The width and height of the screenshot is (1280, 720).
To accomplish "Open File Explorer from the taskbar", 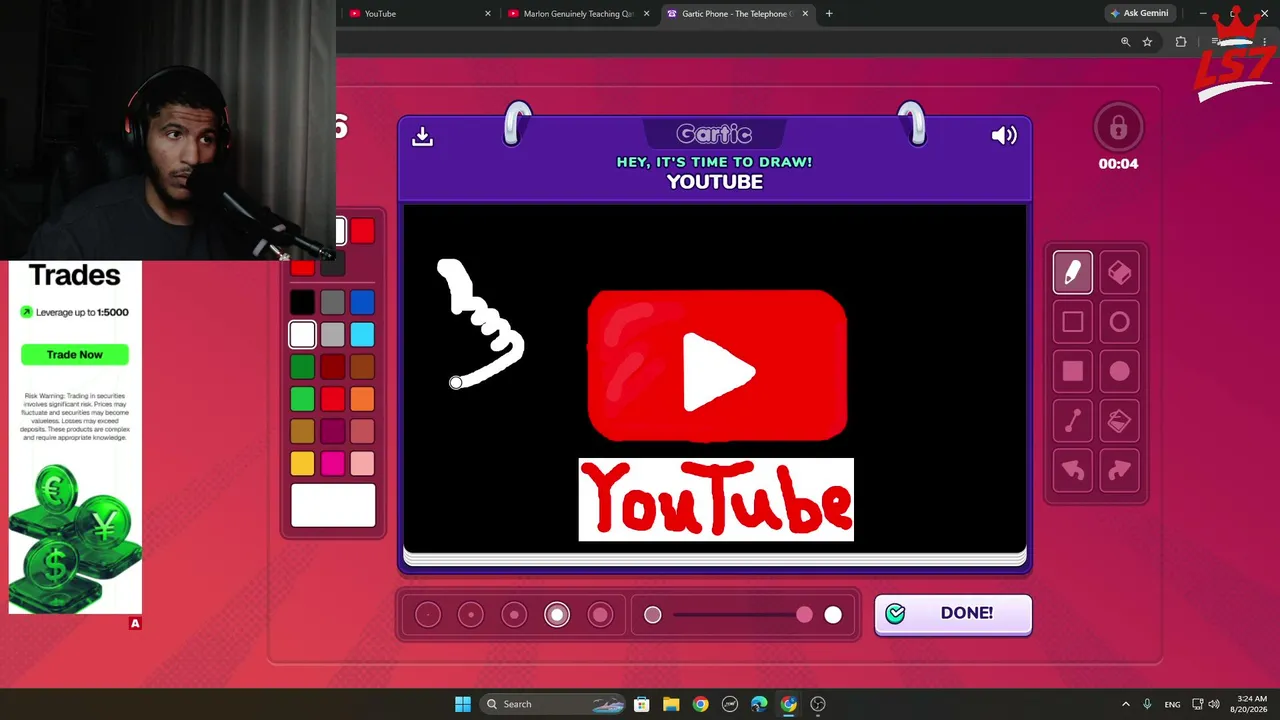I will pyautogui.click(x=671, y=704).
